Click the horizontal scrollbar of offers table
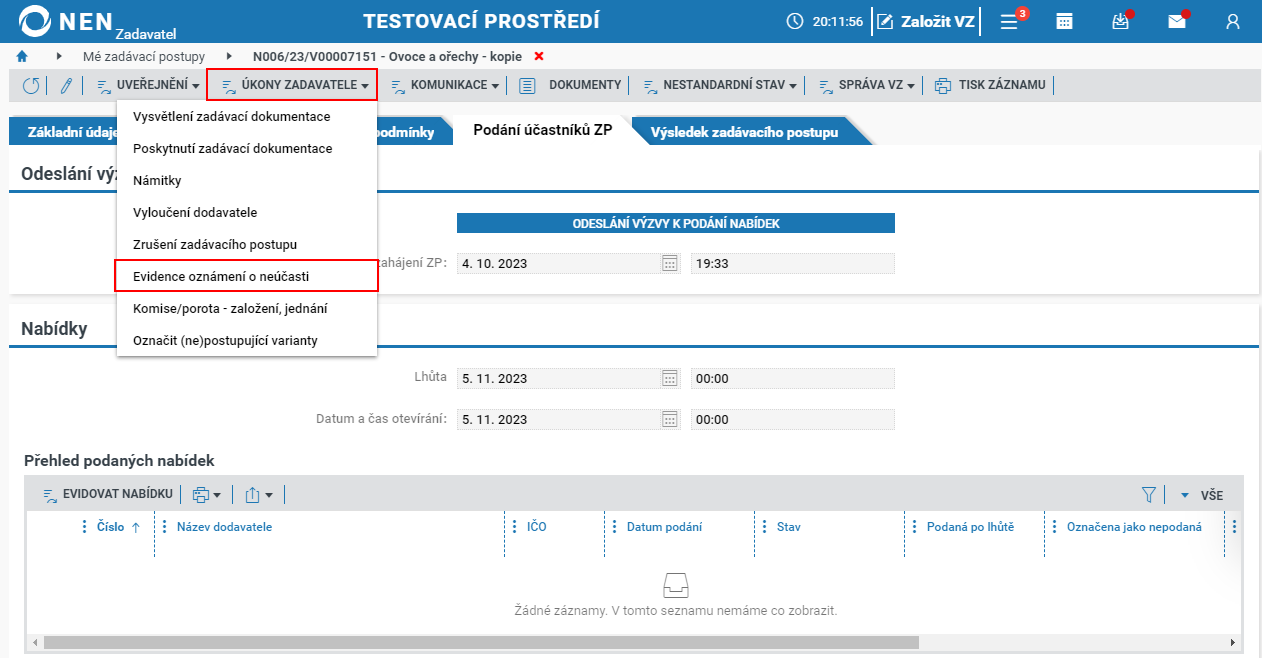This screenshot has height=658, width=1262. (x=480, y=642)
